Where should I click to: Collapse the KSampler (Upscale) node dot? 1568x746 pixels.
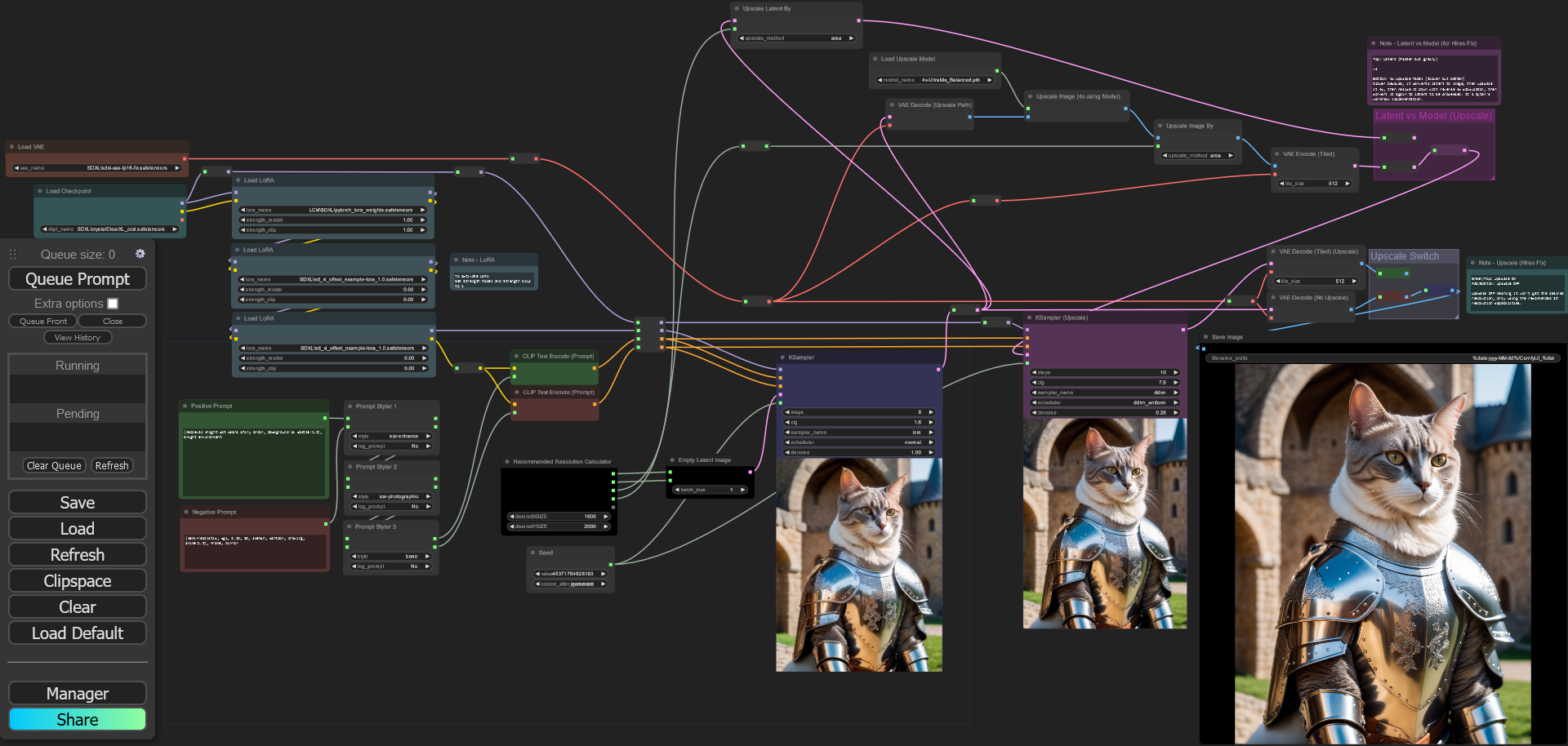click(x=1030, y=317)
